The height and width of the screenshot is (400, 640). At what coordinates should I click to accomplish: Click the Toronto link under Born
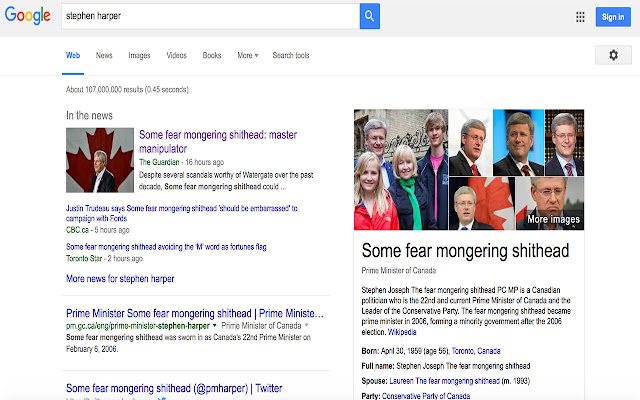point(462,351)
